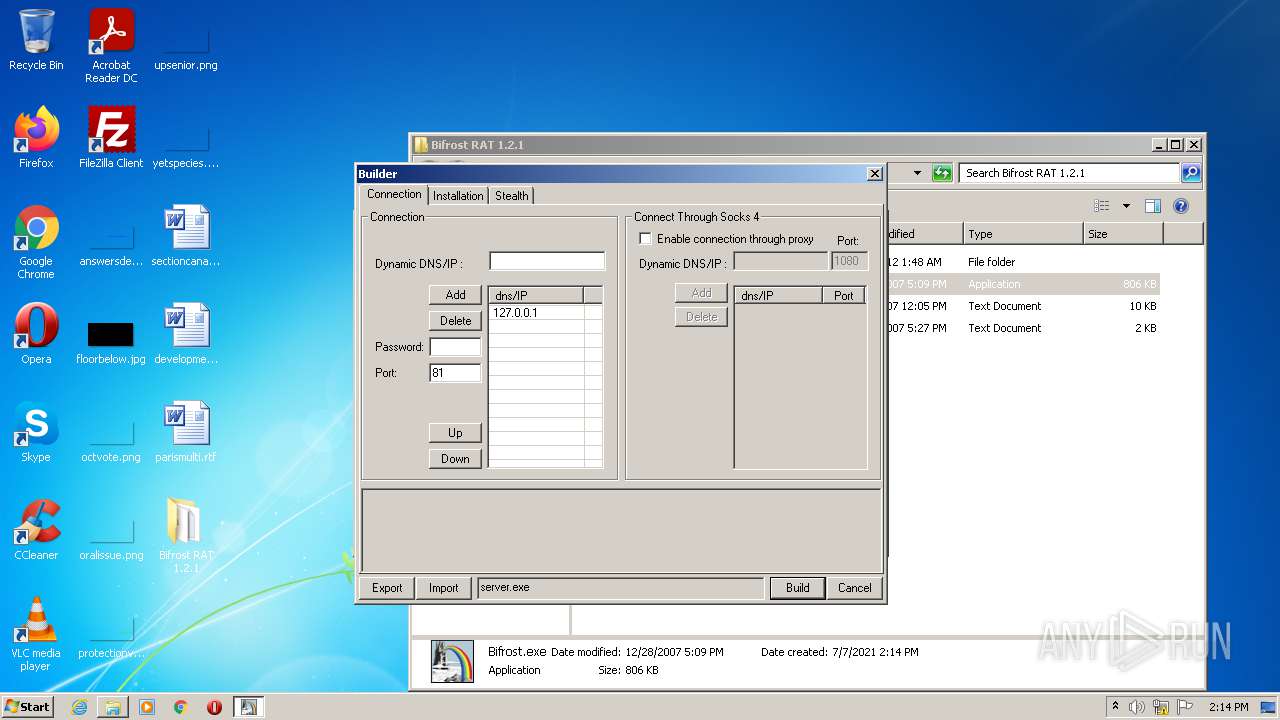Open VLC media player shortcut
This screenshot has height=720, width=1280.
36,634
